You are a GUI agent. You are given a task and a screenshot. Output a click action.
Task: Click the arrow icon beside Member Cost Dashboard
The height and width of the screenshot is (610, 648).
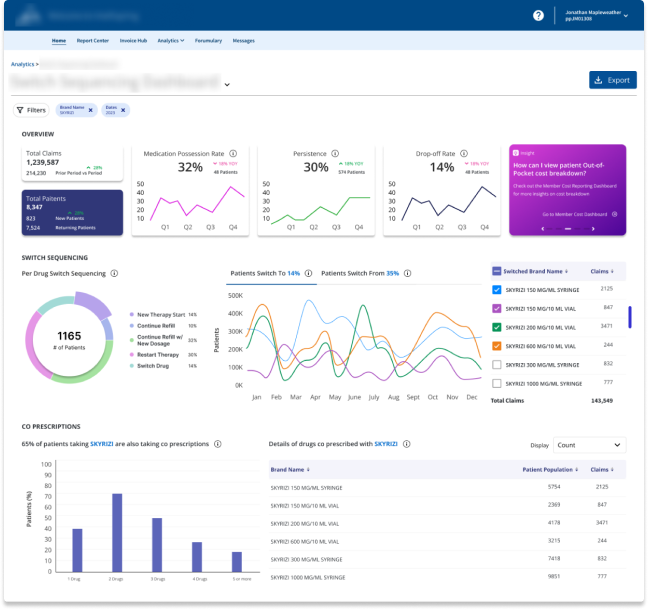click(615, 214)
